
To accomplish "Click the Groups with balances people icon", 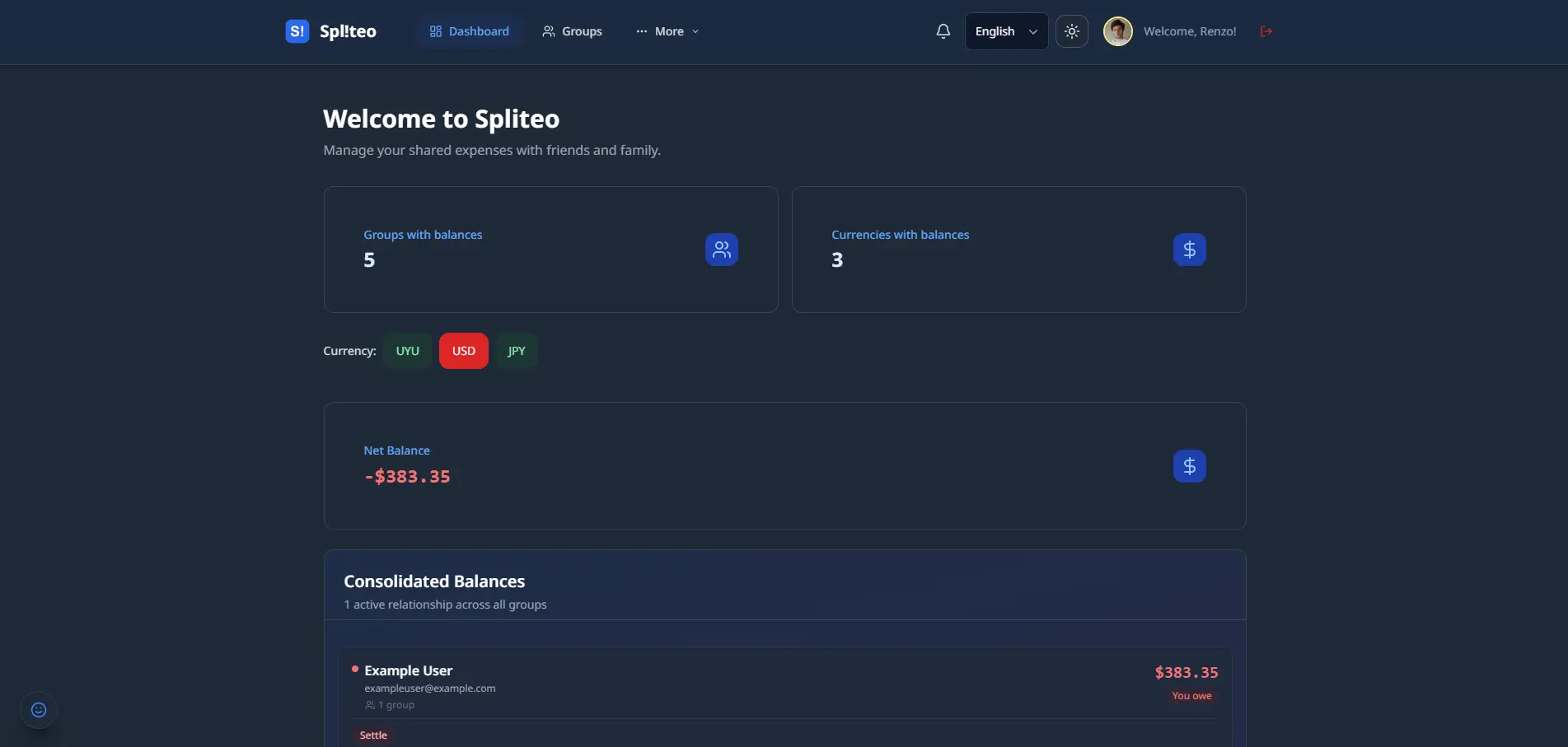I will 722,250.
